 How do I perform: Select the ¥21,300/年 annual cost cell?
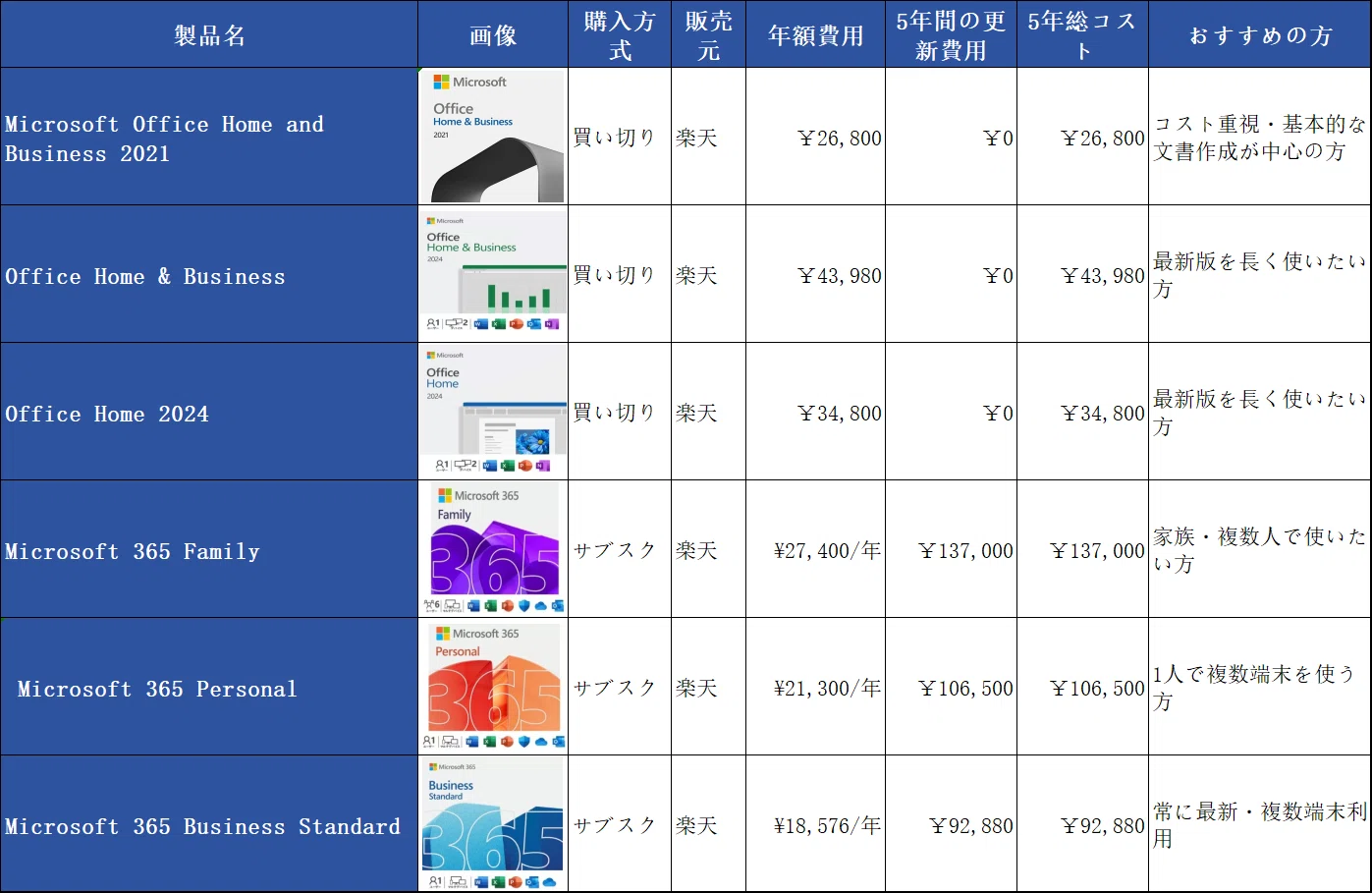[815, 687]
